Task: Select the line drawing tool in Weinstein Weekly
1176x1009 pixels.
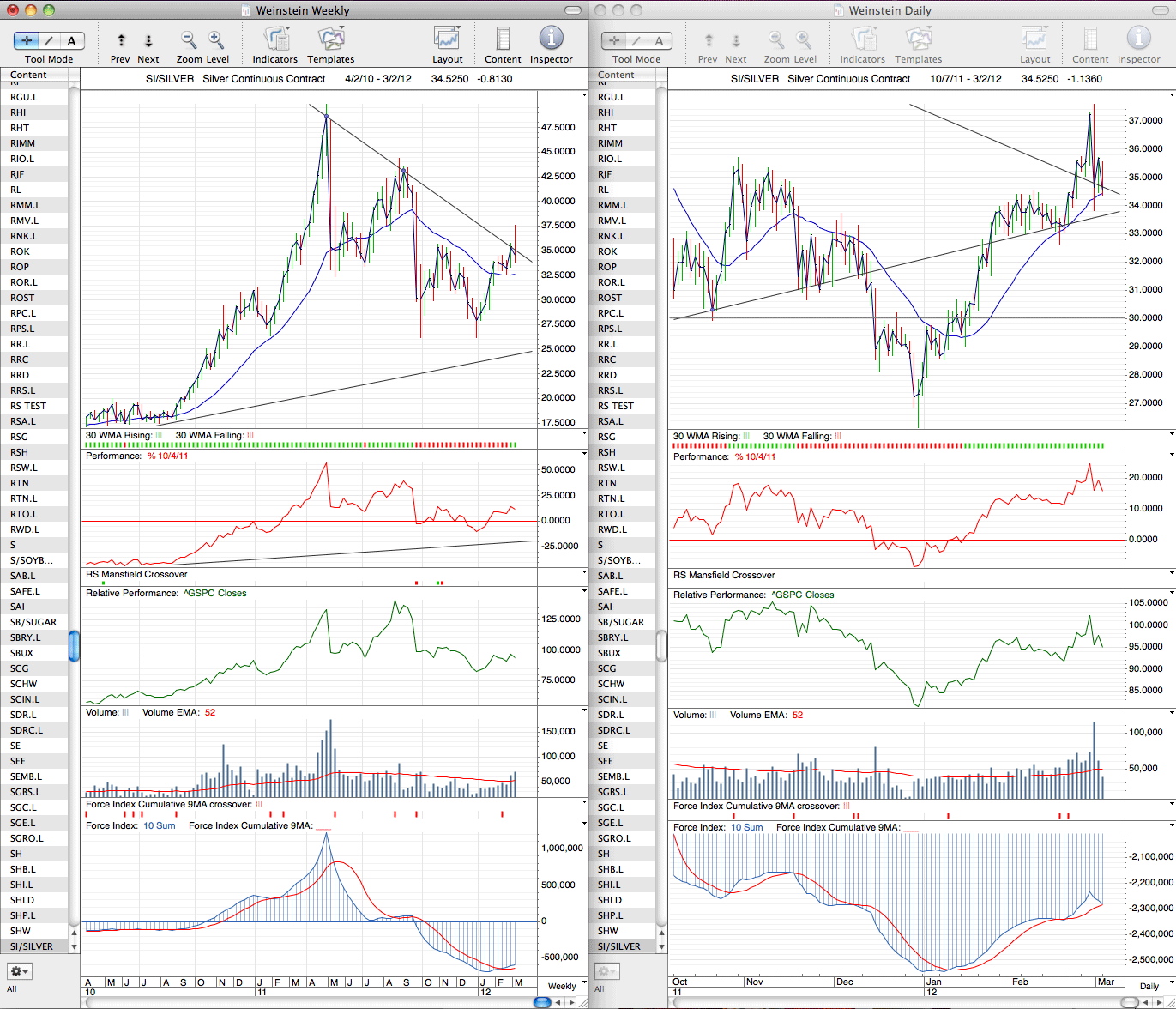Action: click(49, 40)
